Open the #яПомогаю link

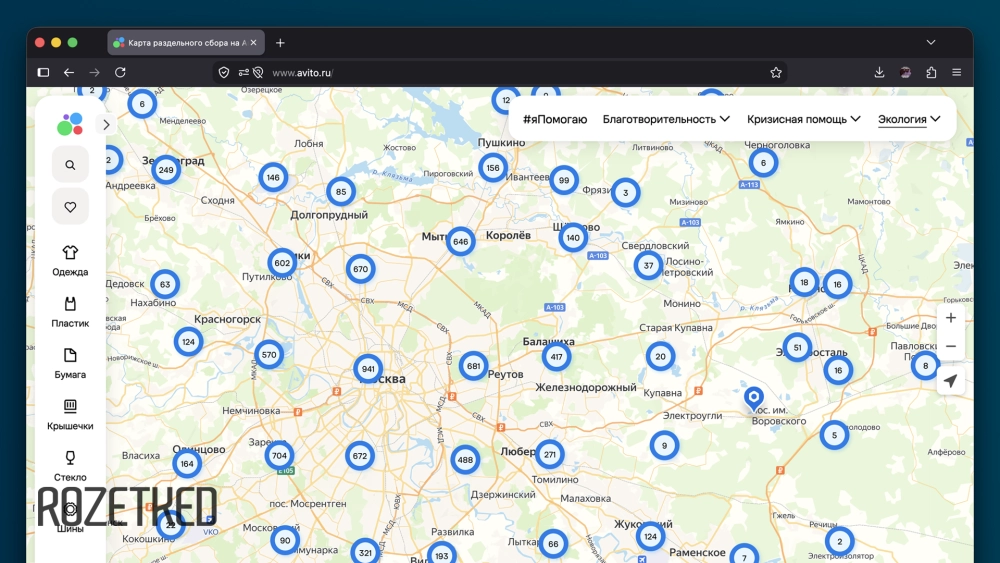pos(555,119)
